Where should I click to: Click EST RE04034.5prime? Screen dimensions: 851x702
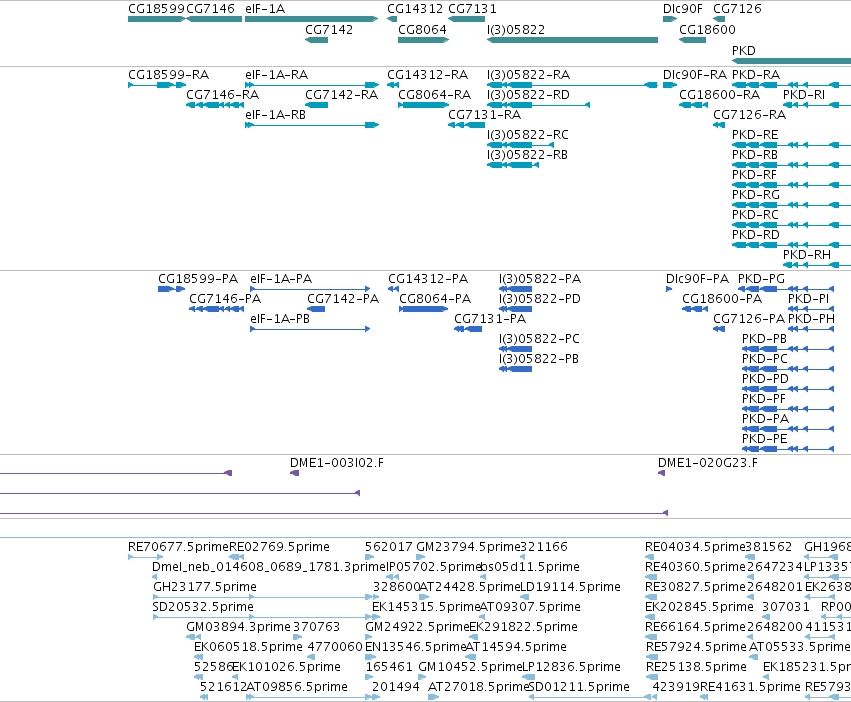pos(695,547)
